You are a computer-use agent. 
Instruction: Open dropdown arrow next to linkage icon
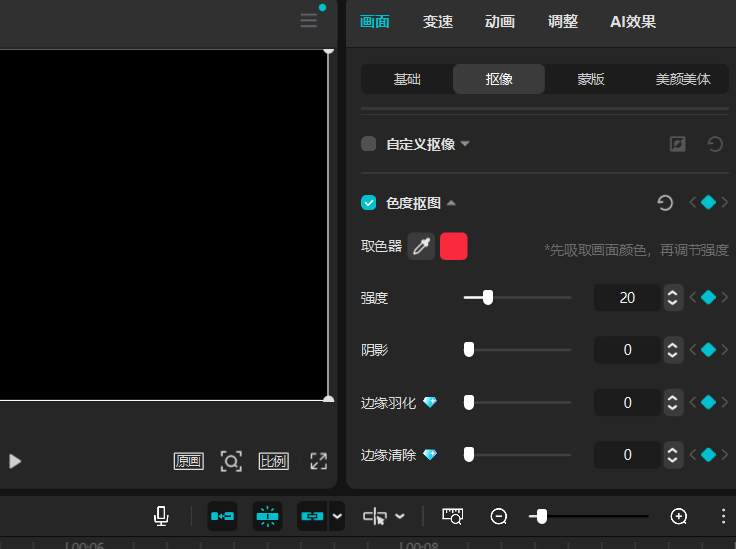[x=337, y=516]
